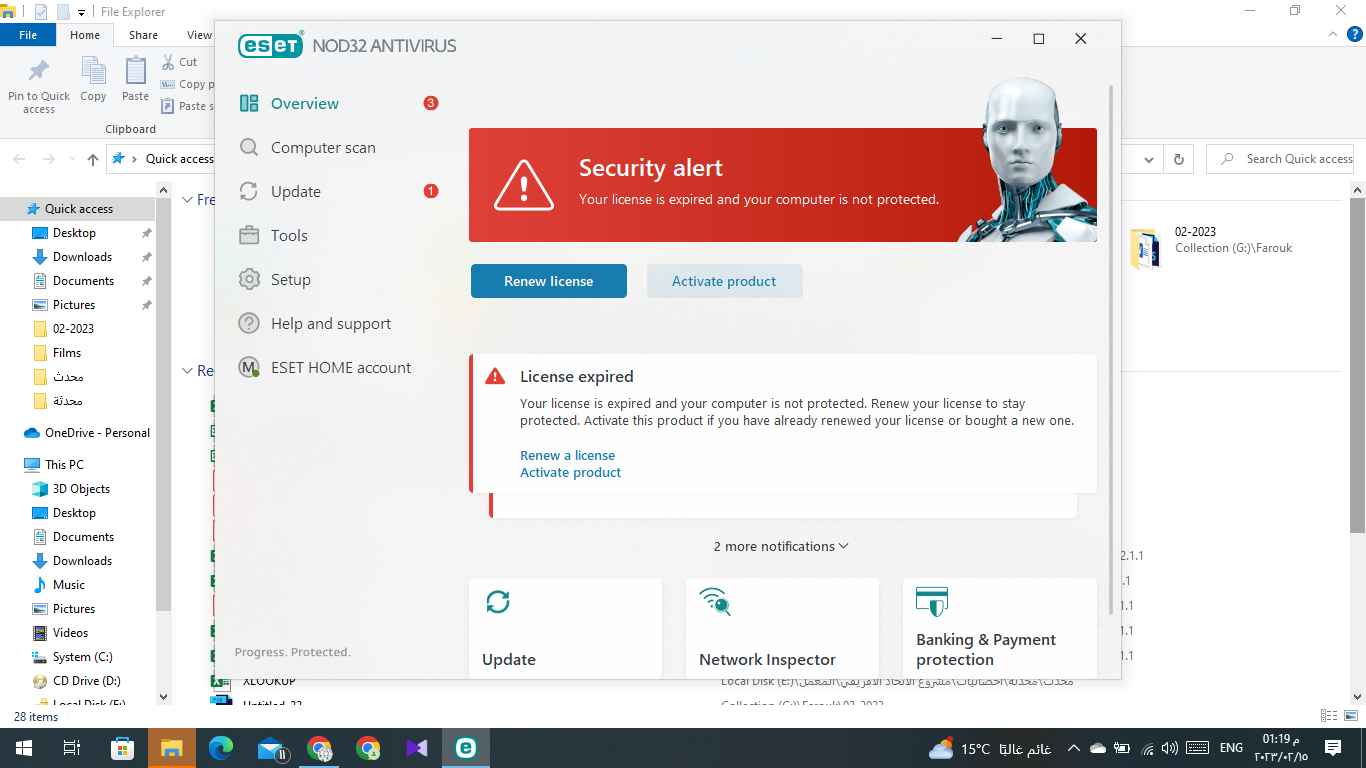This screenshot has height=768, width=1366.
Task: Switch to the Share ribbon tab
Action: tap(143, 35)
